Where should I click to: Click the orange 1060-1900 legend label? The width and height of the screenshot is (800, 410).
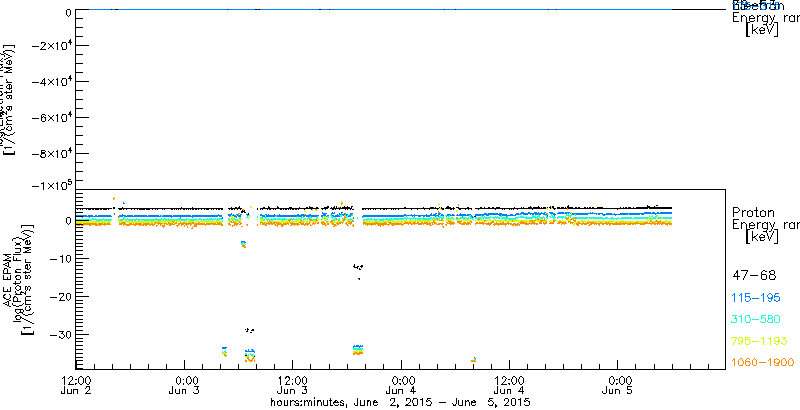[763, 363]
